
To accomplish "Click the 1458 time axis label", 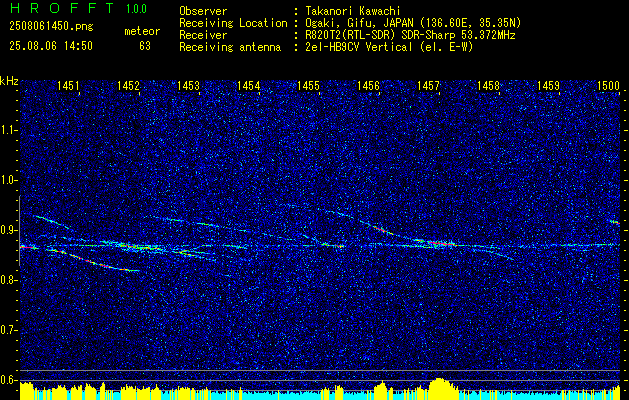I will pos(488,85).
